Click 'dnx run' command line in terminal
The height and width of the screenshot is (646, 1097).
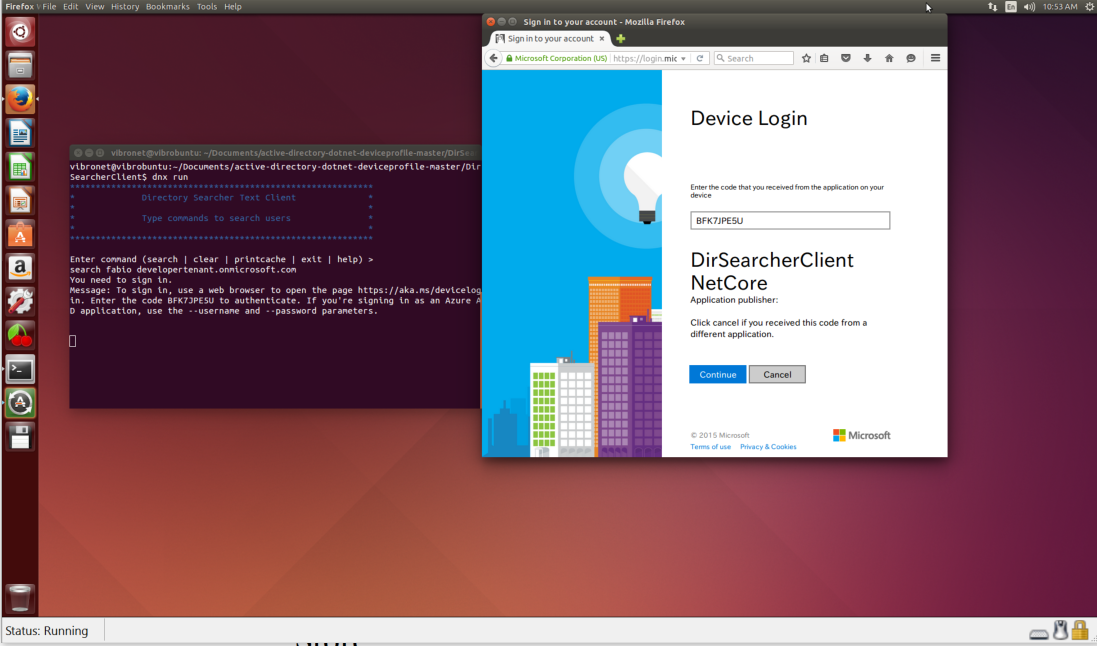[170, 177]
